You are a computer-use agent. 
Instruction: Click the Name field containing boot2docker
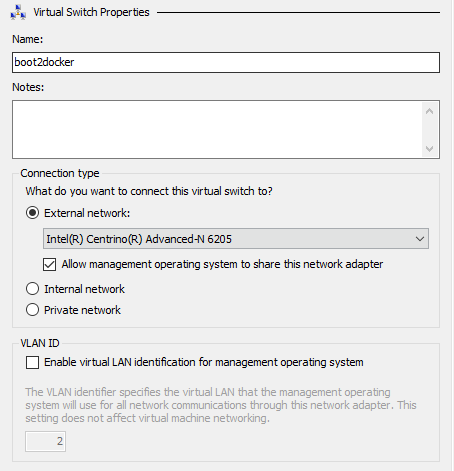[226, 62]
